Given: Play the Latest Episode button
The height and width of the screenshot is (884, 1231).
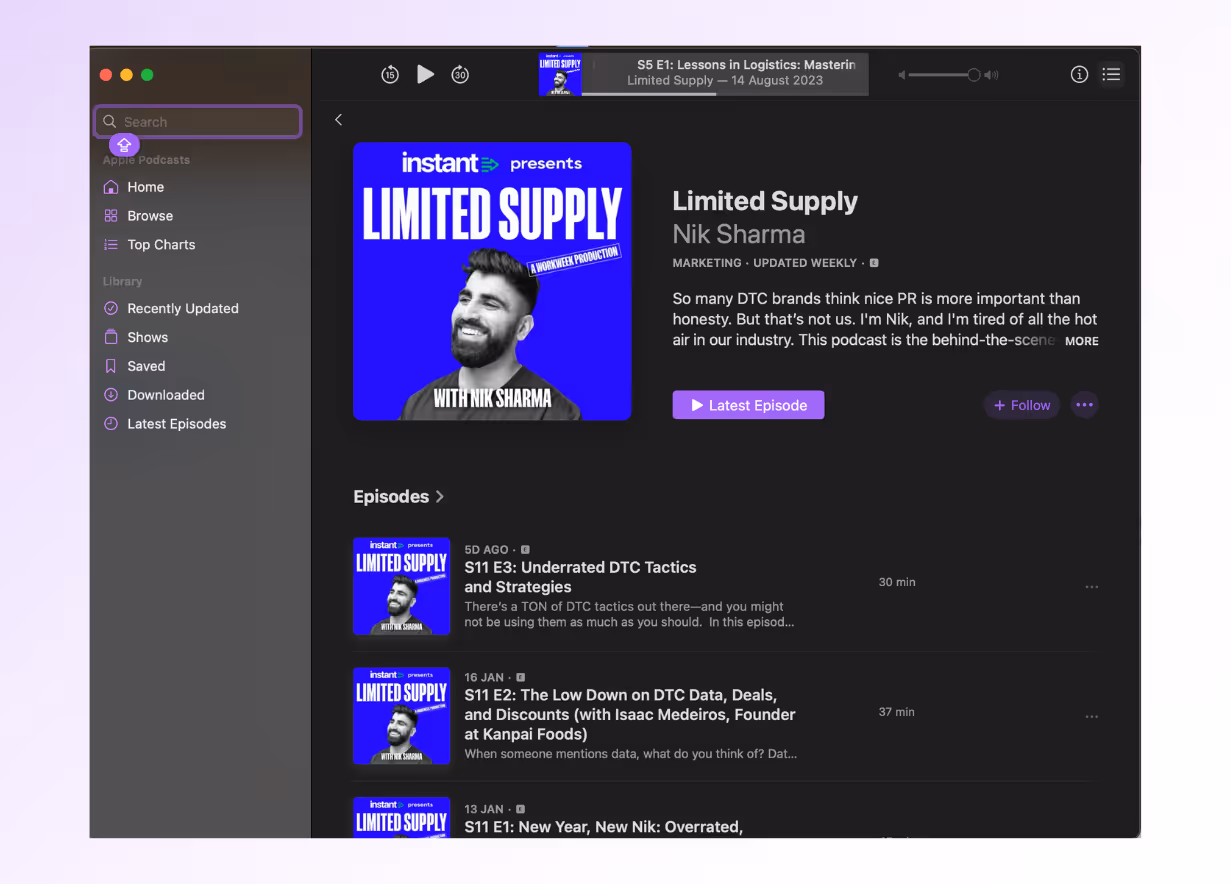Looking at the screenshot, I should (x=748, y=405).
